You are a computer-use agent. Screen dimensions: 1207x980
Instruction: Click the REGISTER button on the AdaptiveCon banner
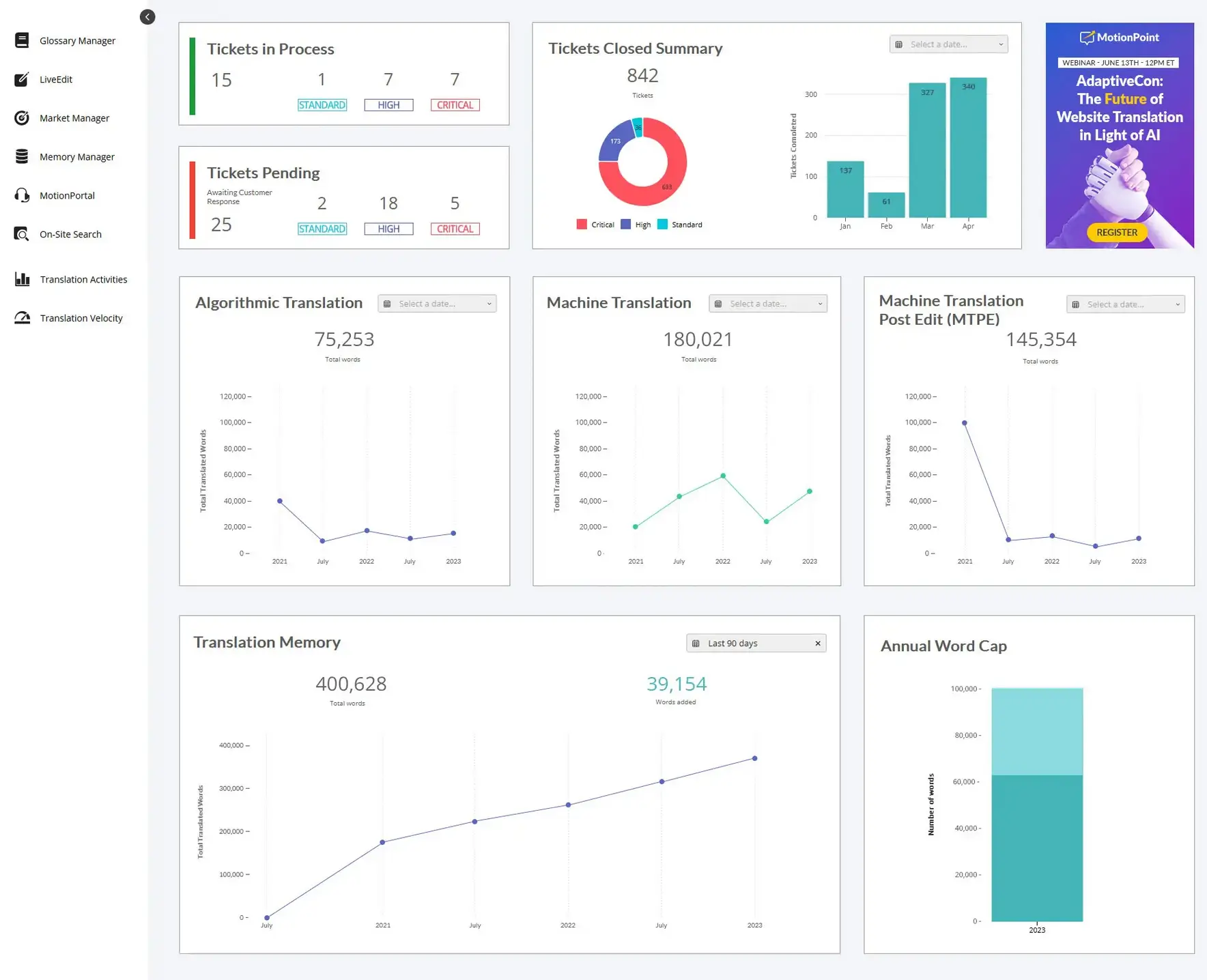(x=1116, y=232)
